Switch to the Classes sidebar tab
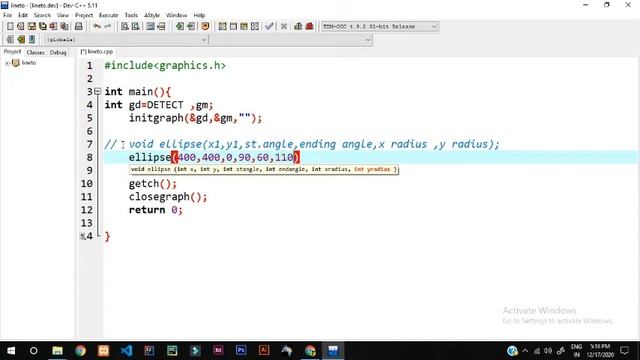640x360 pixels. tap(36, 53)
